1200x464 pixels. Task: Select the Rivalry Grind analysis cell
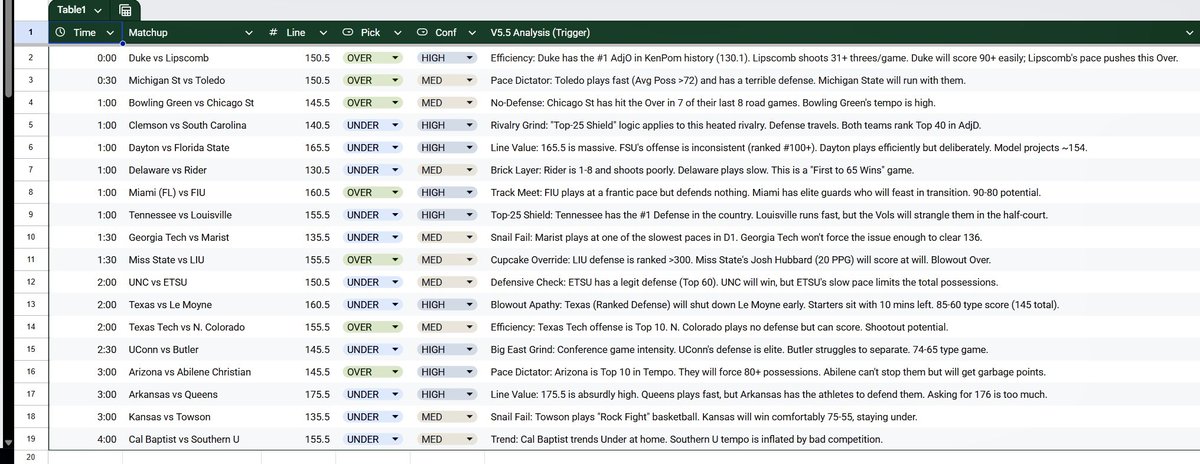tap(841, 125)
